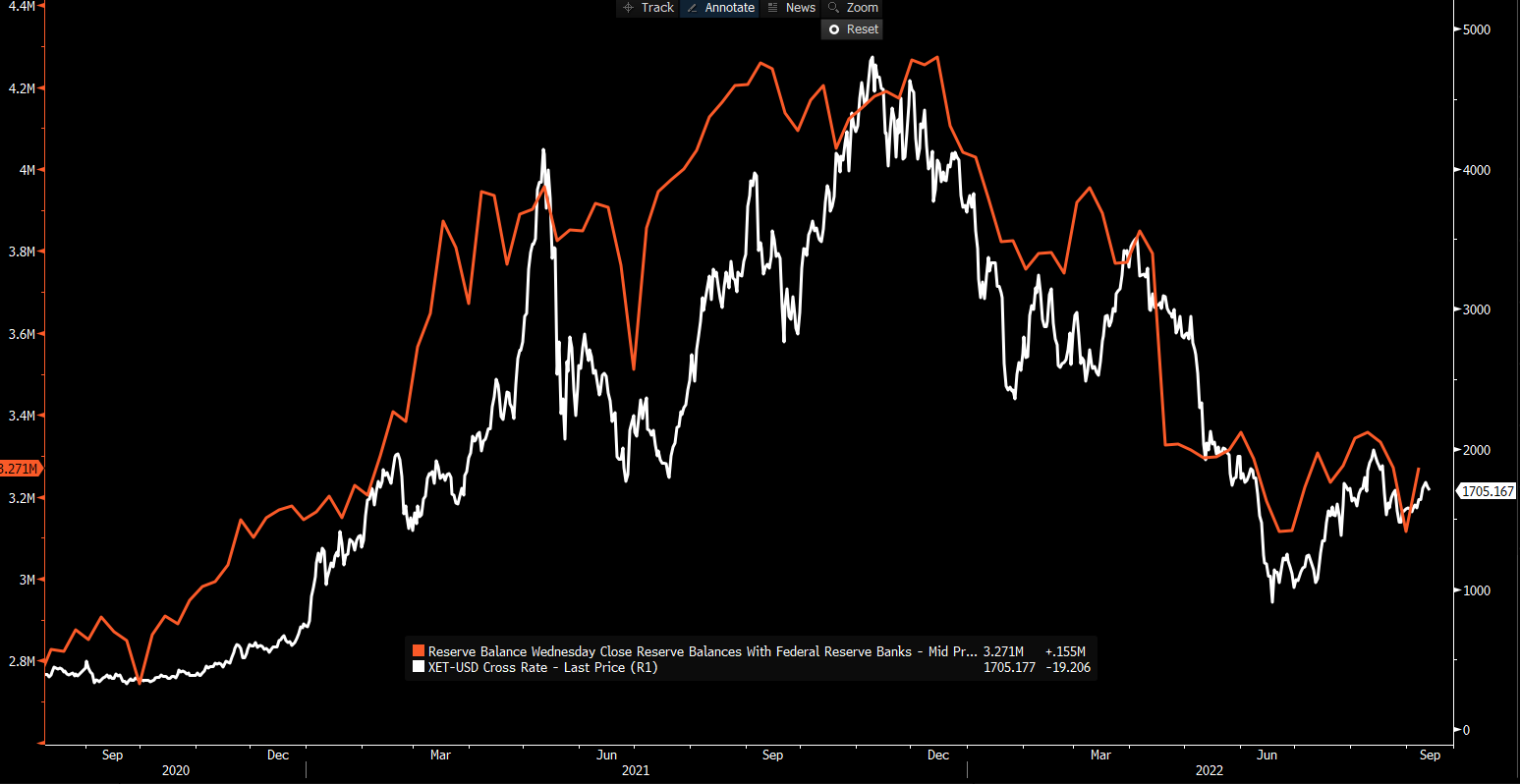Click the 4.2M left axis label
This screenshot has width=1520, height=784.
pos(21,88)
